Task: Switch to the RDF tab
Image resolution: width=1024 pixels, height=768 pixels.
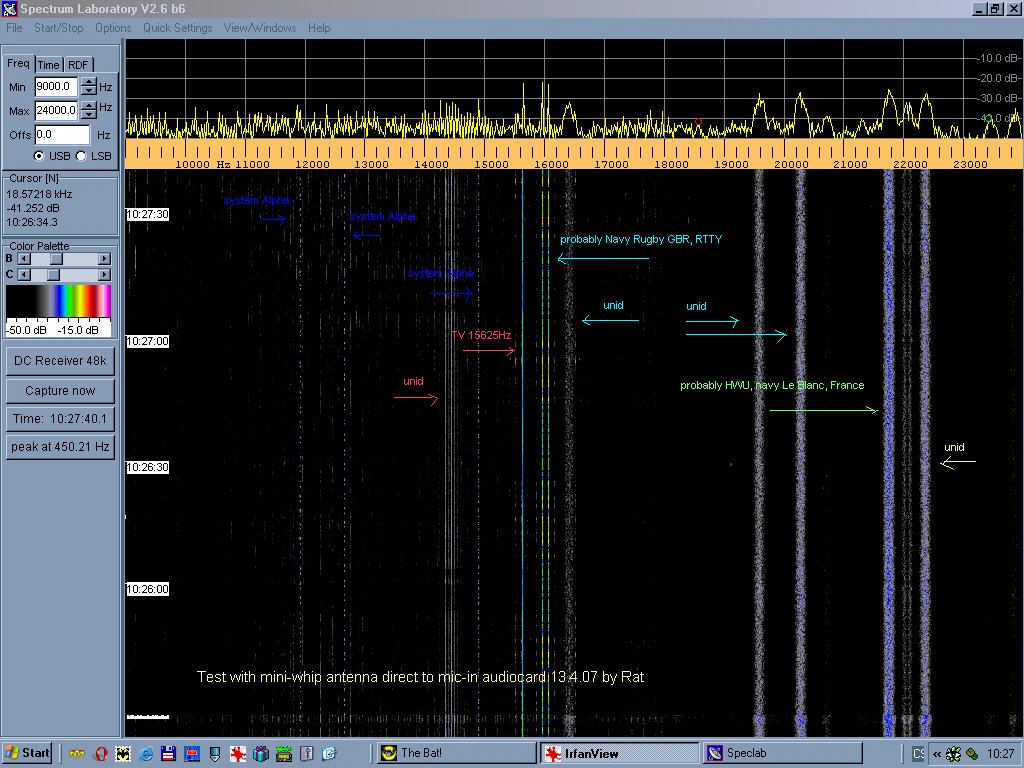Action: coord(78,65)
